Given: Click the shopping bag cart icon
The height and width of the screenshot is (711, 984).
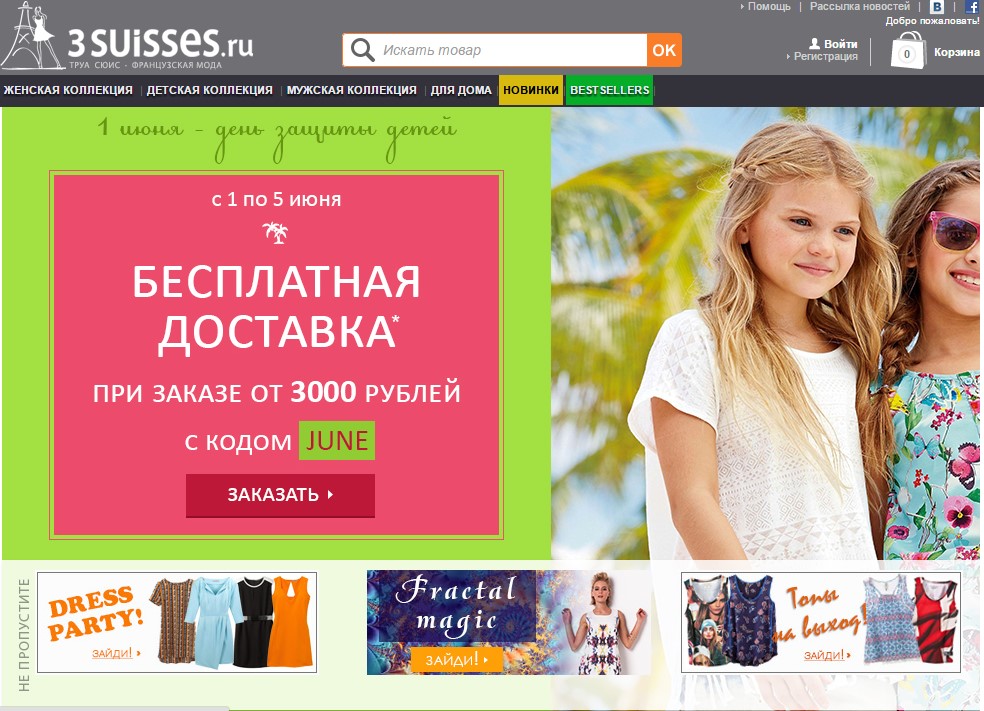Looking at the screenshot, I should tap(907, 50).
